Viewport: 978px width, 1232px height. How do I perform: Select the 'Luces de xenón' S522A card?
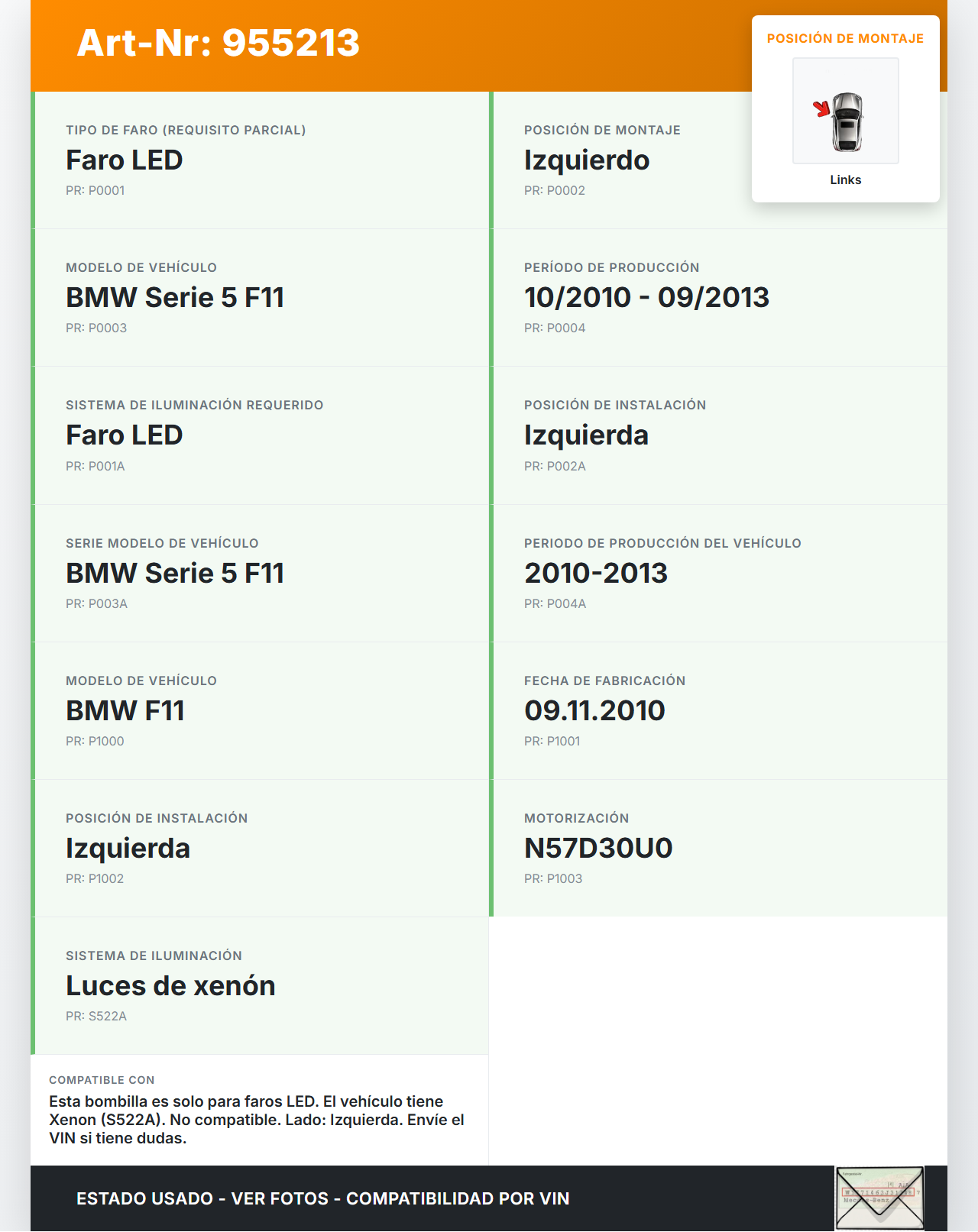pos(260,985)
